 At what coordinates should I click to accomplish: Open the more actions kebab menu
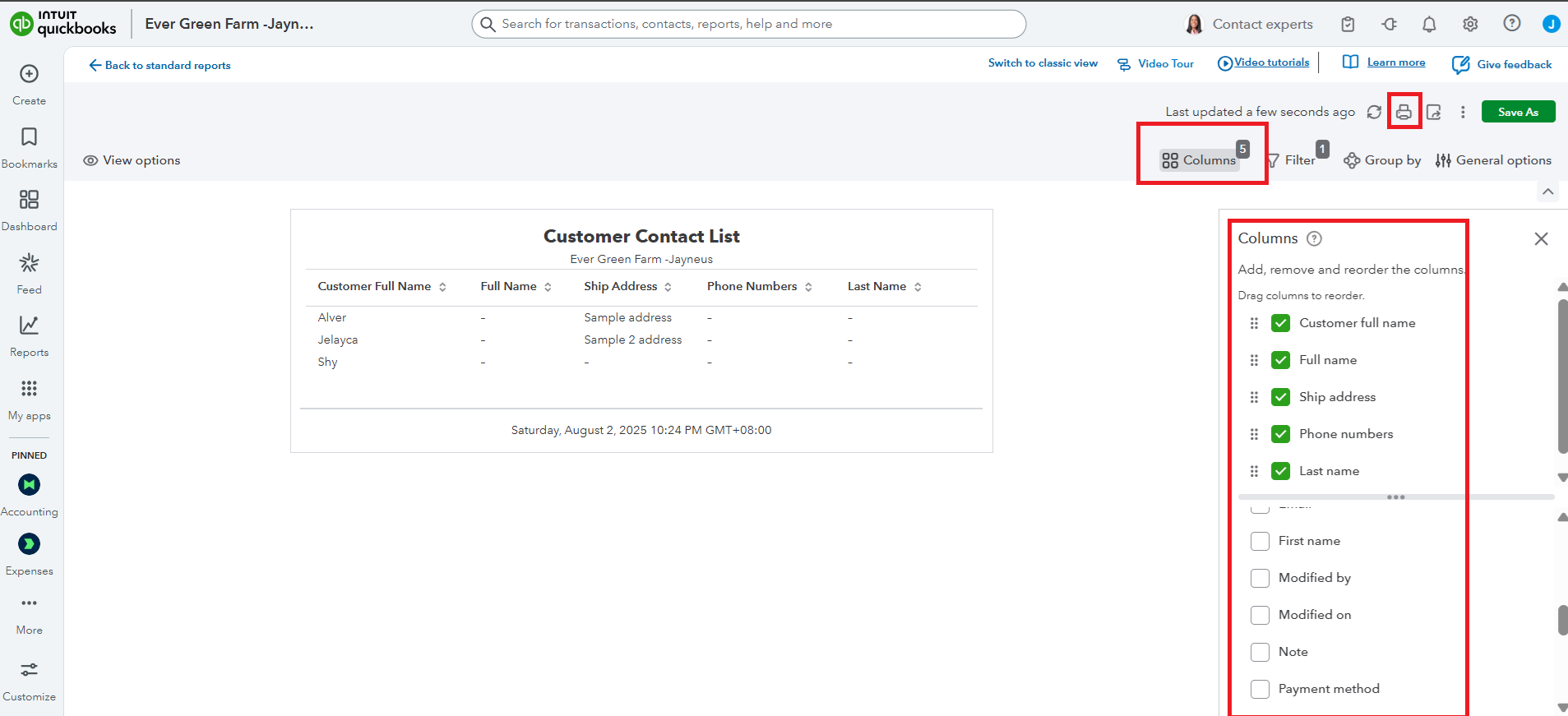click(1462, 112)
